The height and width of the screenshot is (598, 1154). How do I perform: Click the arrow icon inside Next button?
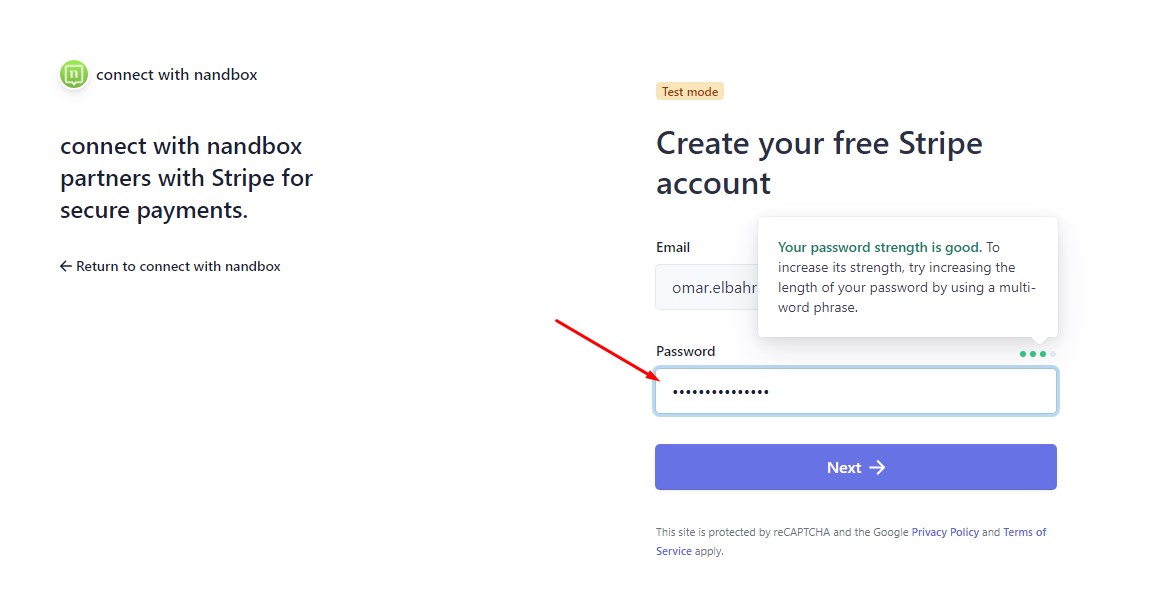tap(877, 468)
